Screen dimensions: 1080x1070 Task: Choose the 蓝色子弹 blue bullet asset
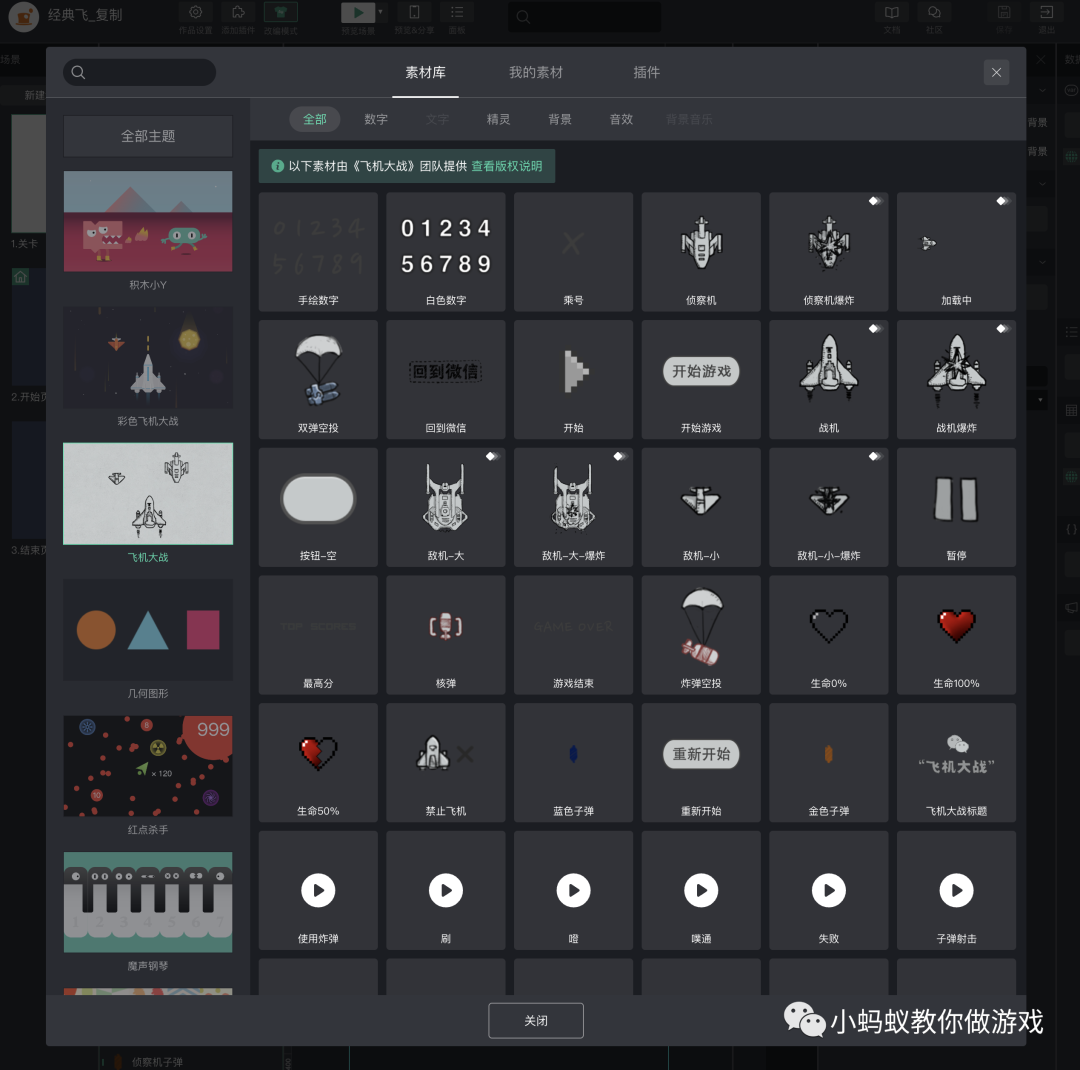[x=573, y=762]
